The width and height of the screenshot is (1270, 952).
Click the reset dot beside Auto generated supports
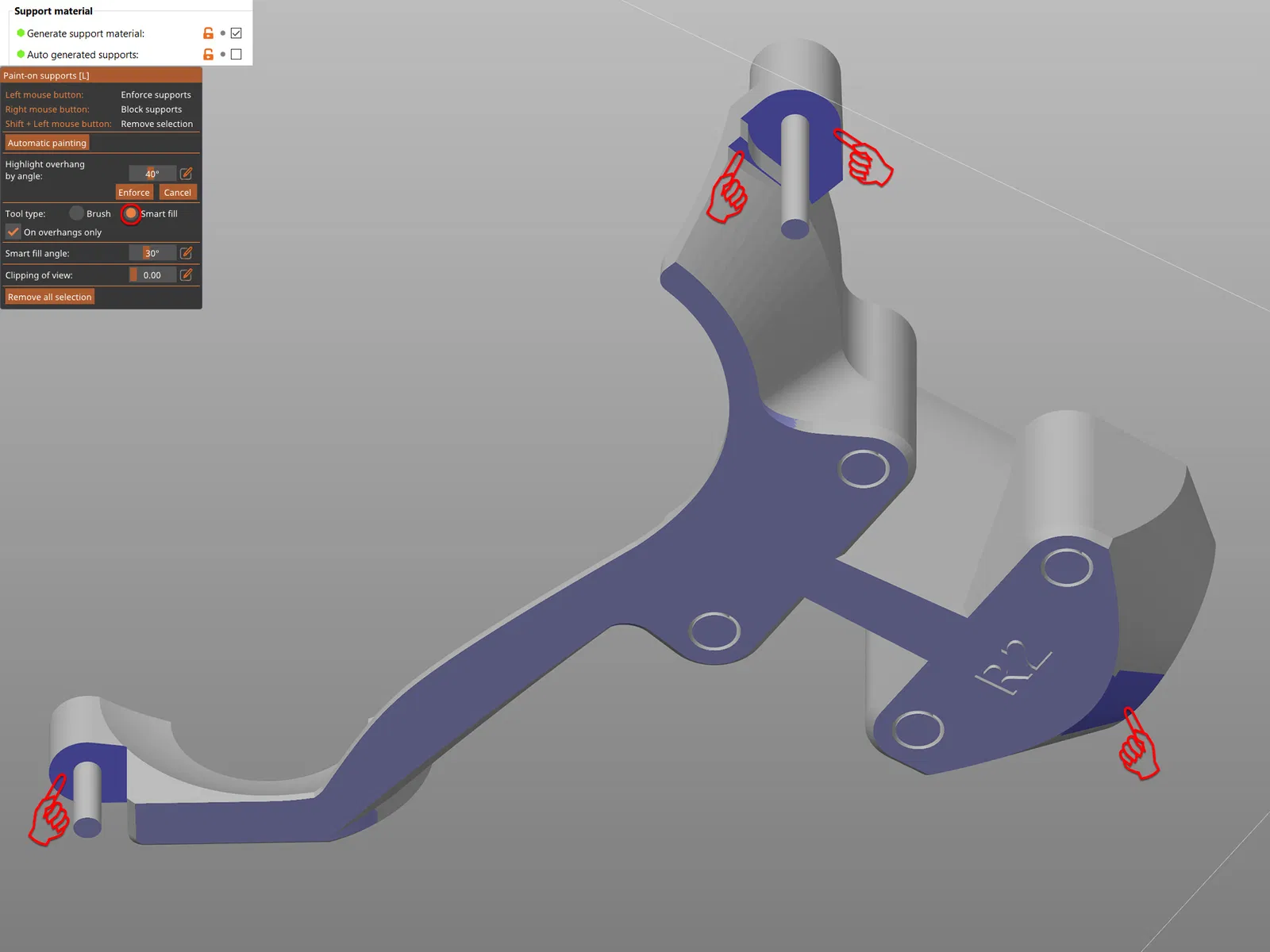223,54
